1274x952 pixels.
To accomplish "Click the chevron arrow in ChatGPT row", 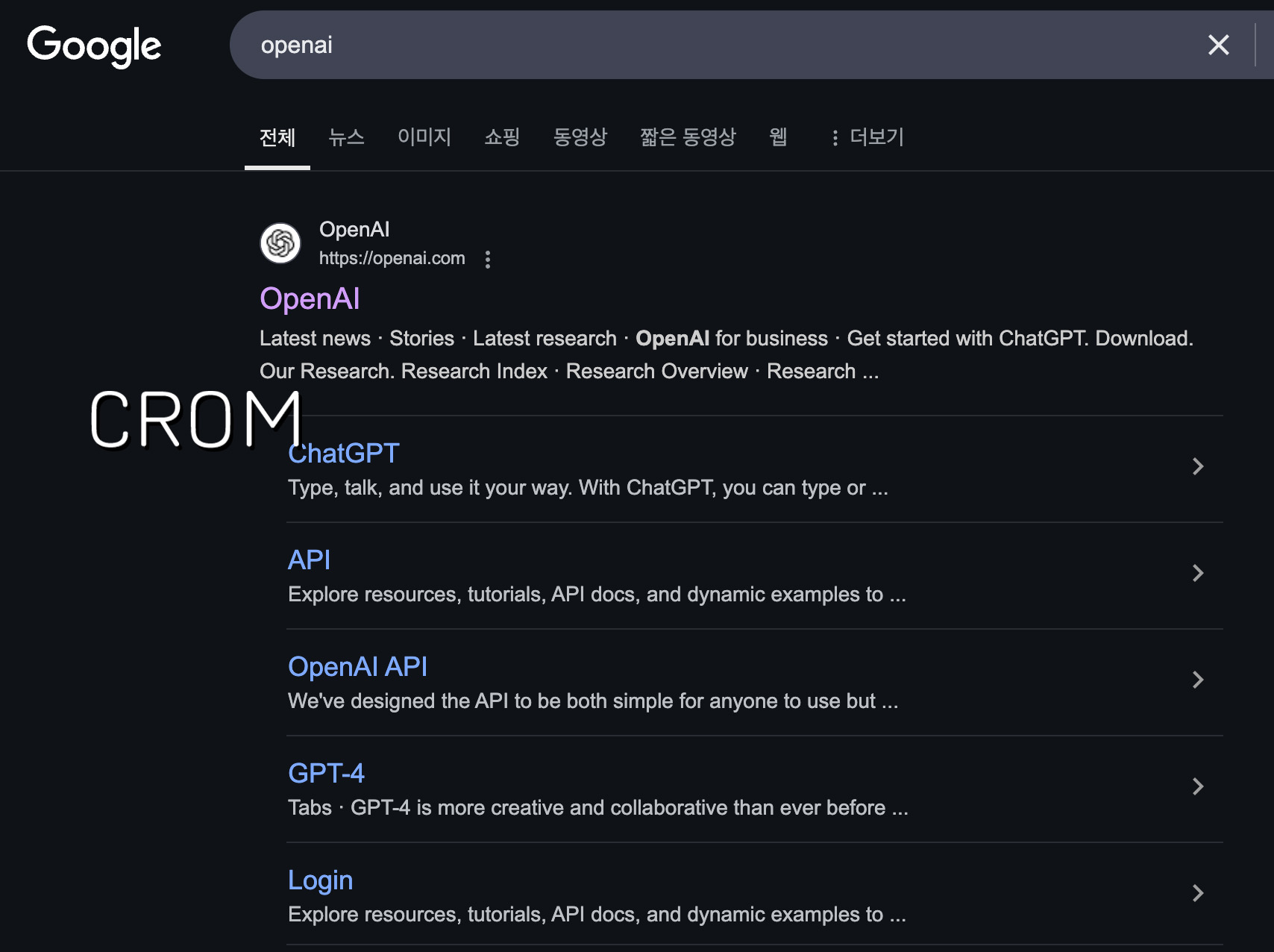I will (1198, 466).
